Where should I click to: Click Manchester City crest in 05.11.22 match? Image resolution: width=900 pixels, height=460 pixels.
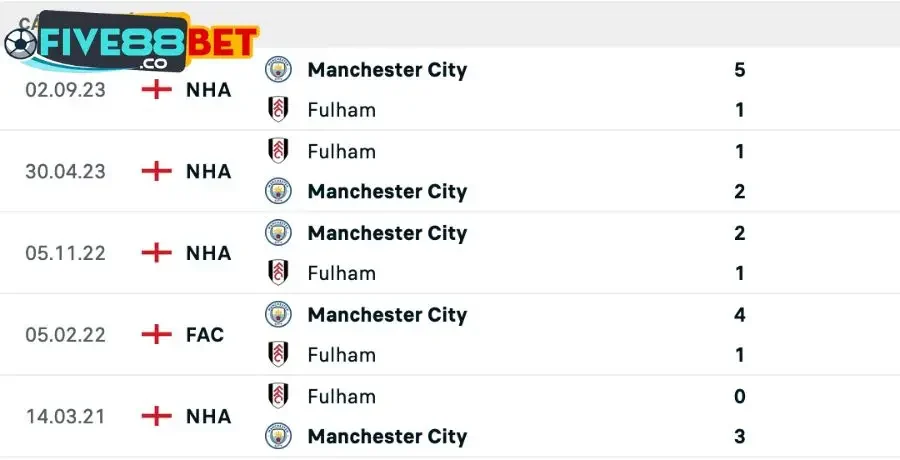[278, 233]
